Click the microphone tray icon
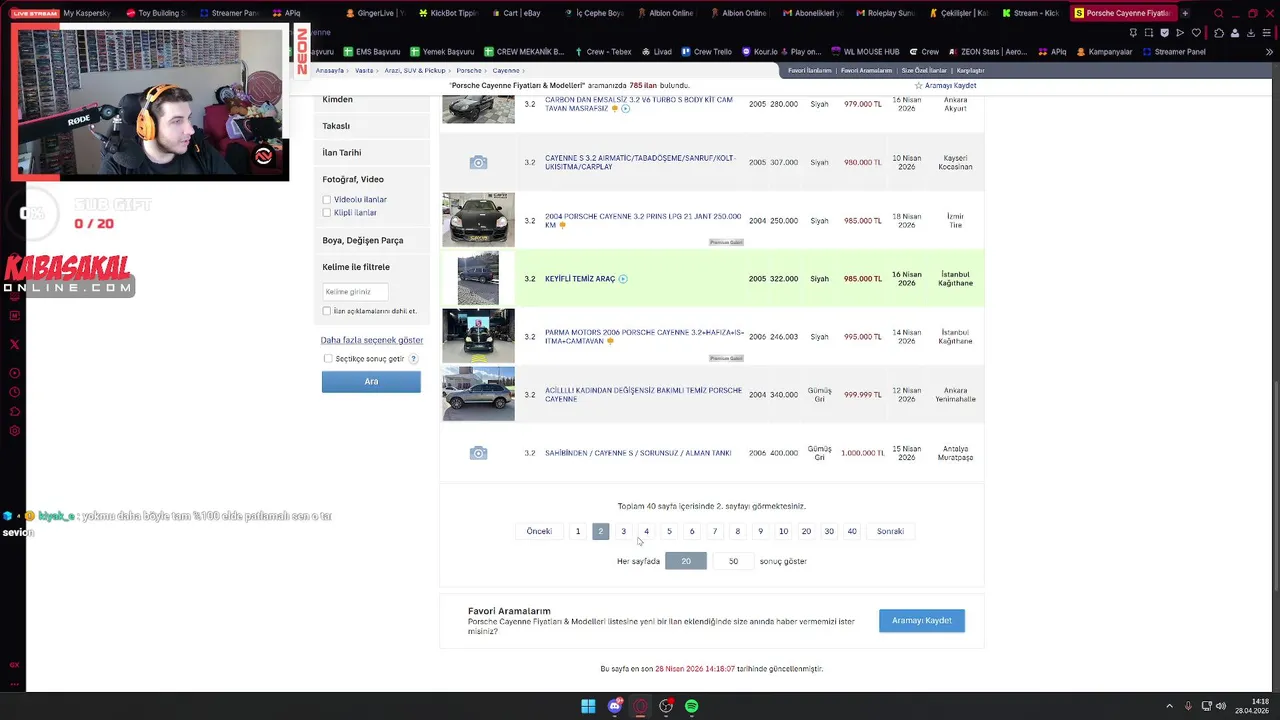Viewport: 1280px width, 720px height. point(1188,707)
